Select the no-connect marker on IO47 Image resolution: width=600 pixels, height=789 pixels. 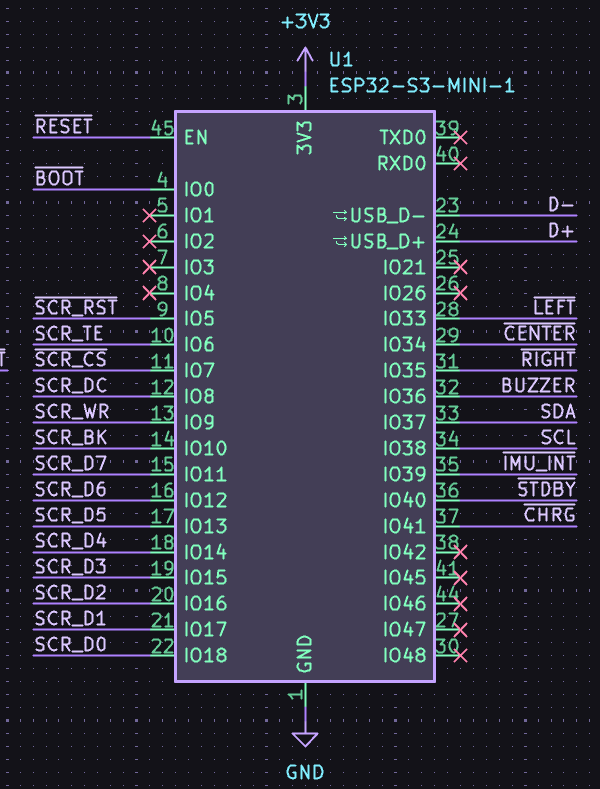pyautogui.click(x=461, y=629)
